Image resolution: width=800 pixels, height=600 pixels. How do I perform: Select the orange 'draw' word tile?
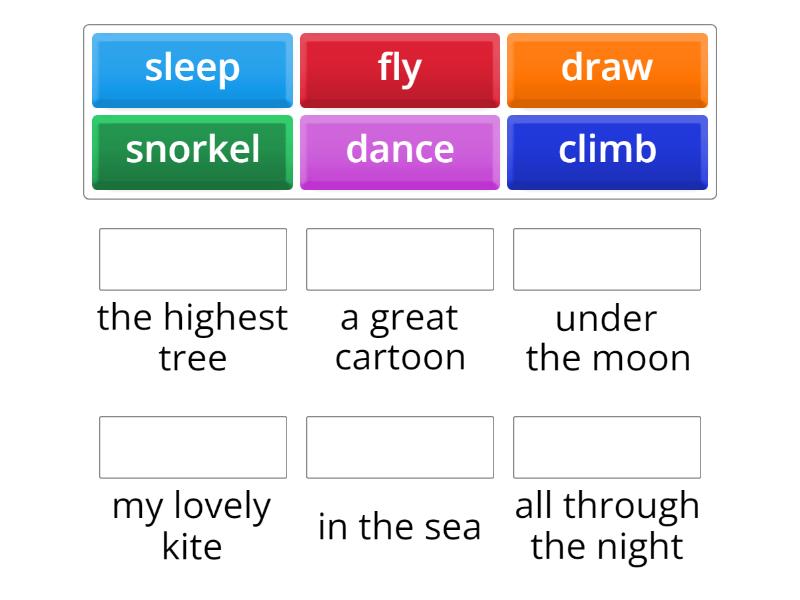point(608,68)
